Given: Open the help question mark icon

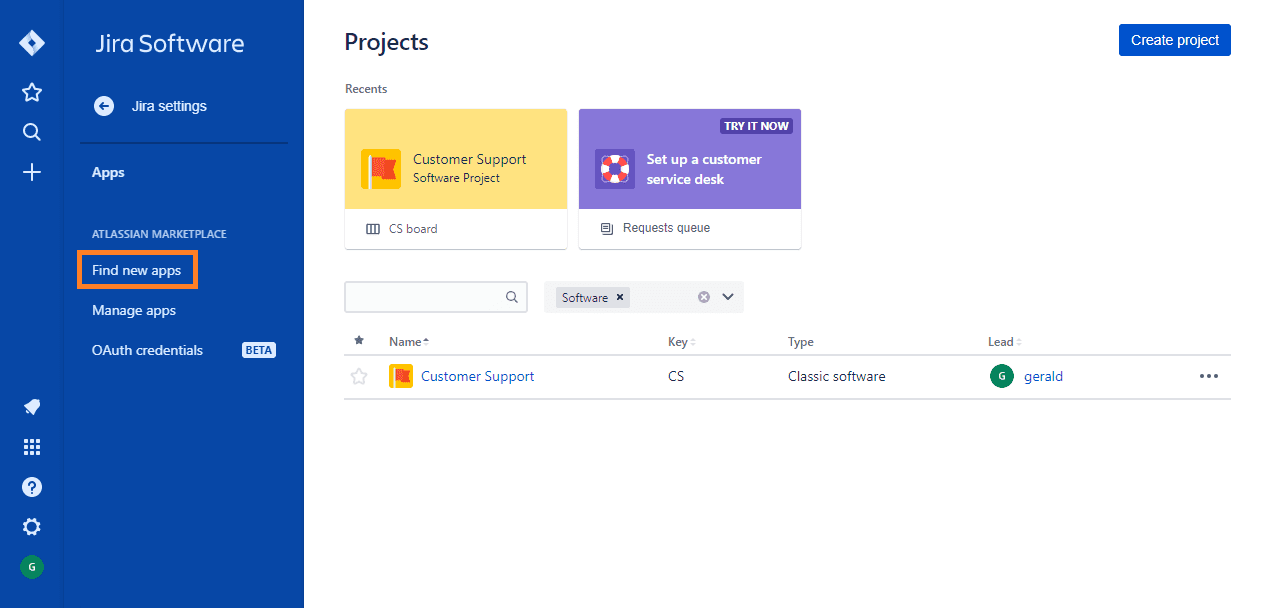Looking at the screenshot, I should point(32,487).
